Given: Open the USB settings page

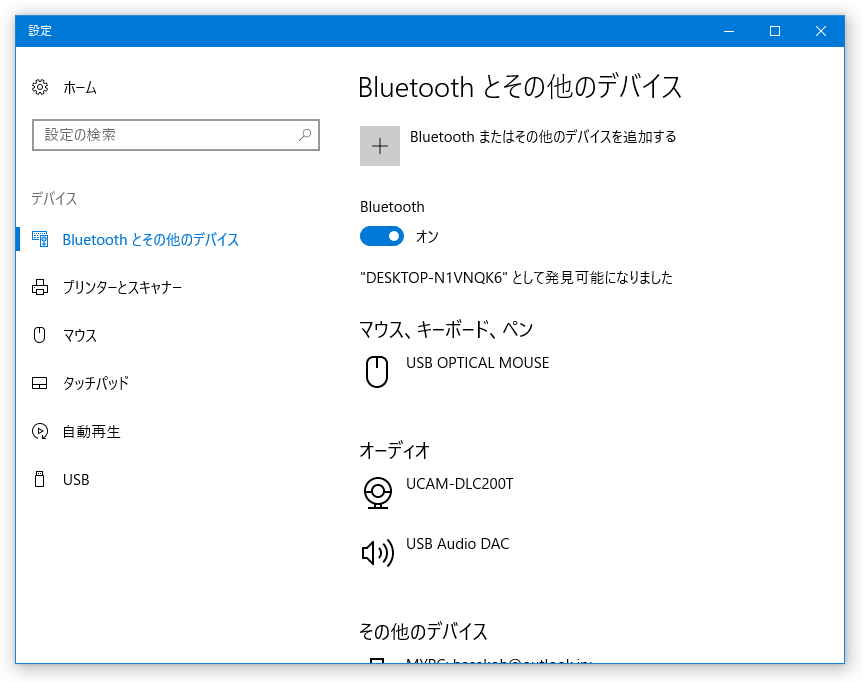Looking at the screenshot, I should point(76,479).
